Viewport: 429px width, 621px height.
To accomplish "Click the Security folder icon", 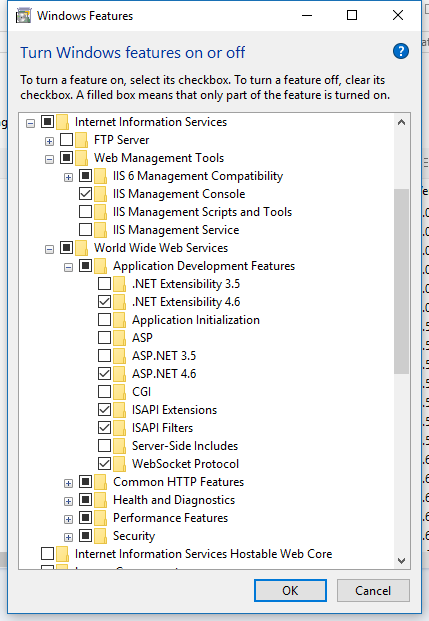I will point(100,536).
